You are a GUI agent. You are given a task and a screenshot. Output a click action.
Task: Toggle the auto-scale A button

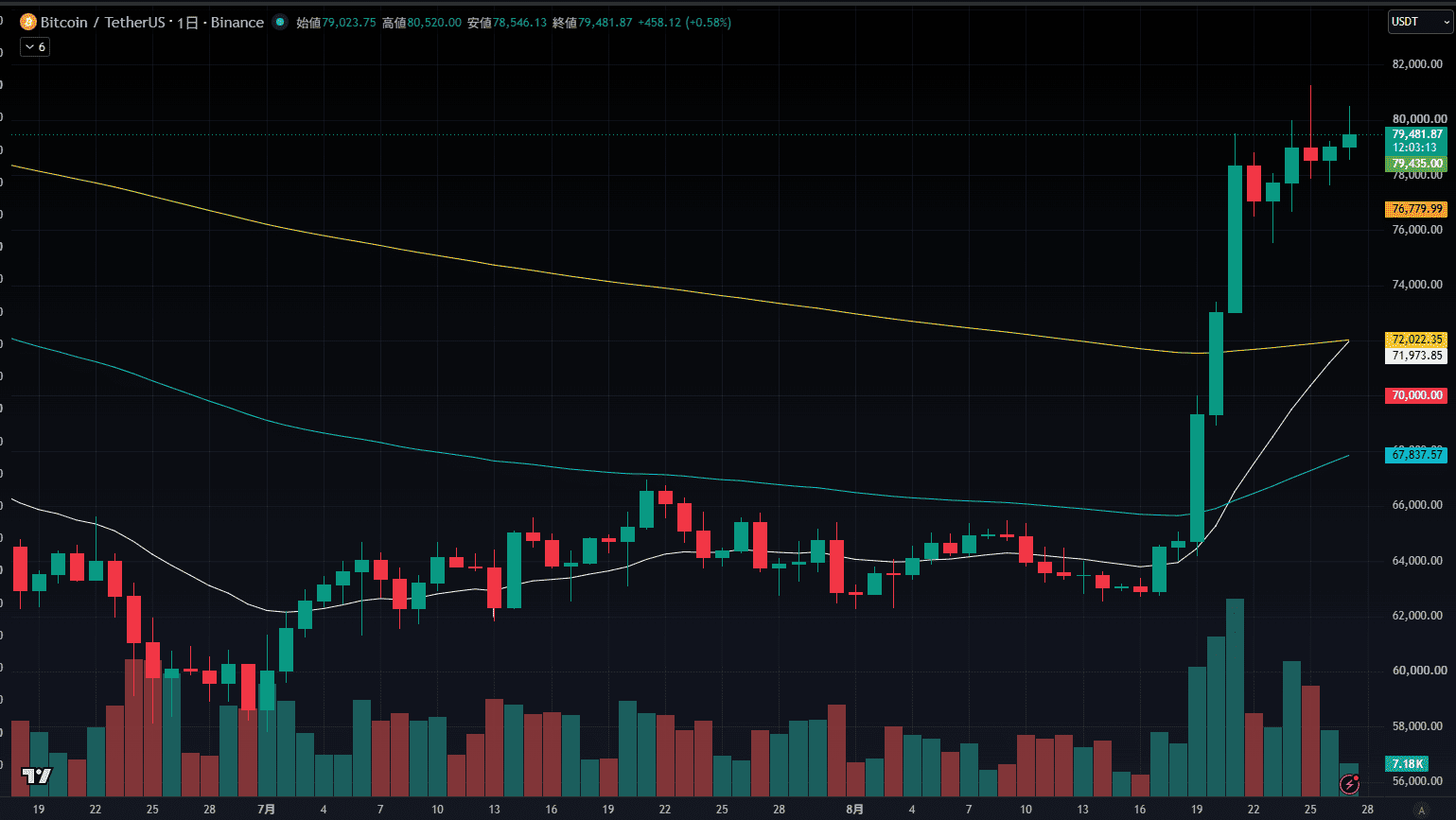coord(1420,810)
